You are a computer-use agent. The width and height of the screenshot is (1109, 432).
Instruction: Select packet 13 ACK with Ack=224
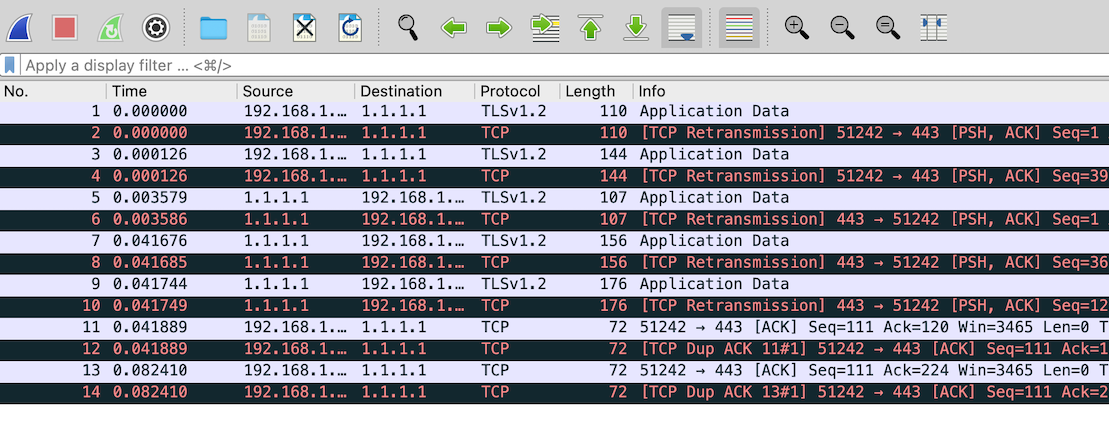pos(554,370)
